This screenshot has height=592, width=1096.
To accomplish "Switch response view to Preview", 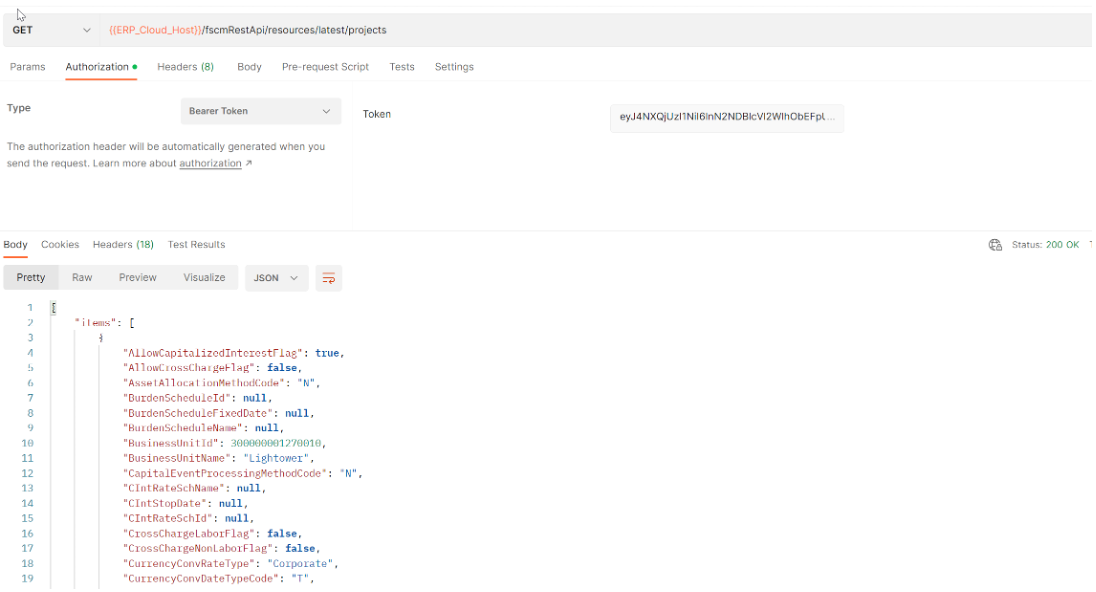I will tap(138, 277).
